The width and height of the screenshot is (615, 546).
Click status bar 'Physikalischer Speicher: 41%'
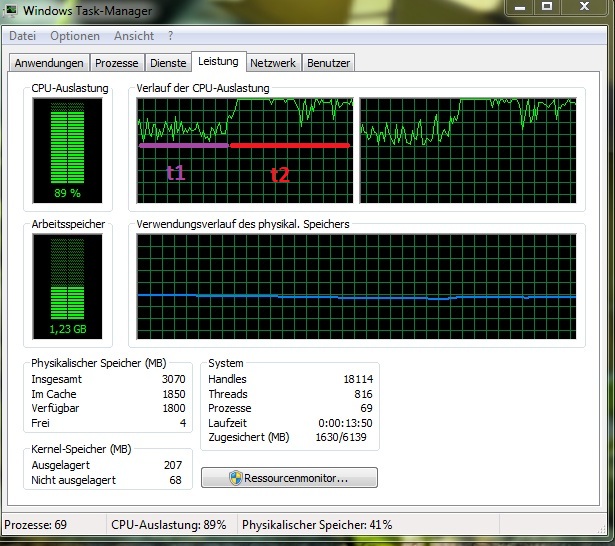click(317, 525)
